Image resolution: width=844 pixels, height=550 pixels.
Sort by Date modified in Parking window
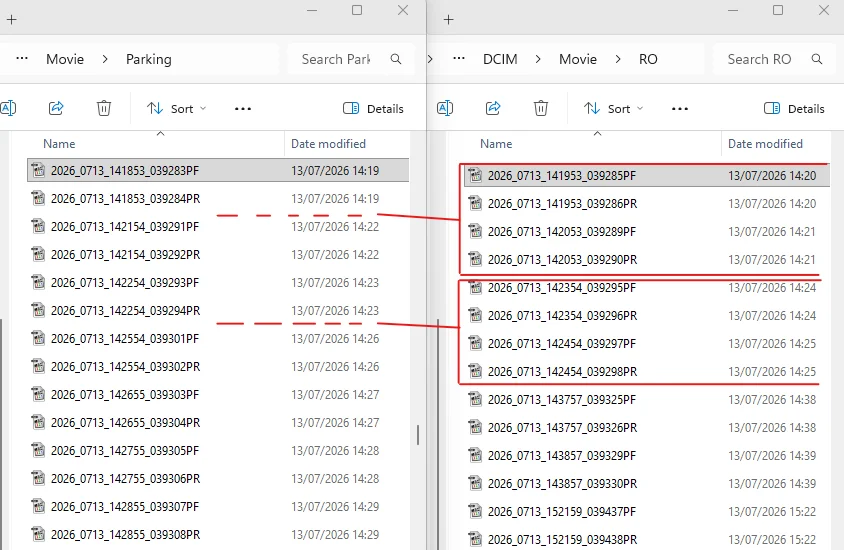pos(328,144)
